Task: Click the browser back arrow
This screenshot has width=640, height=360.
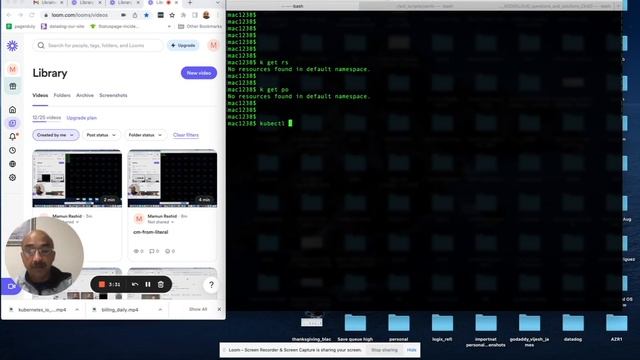Action: pyautogui.click(x=9, y=15)
